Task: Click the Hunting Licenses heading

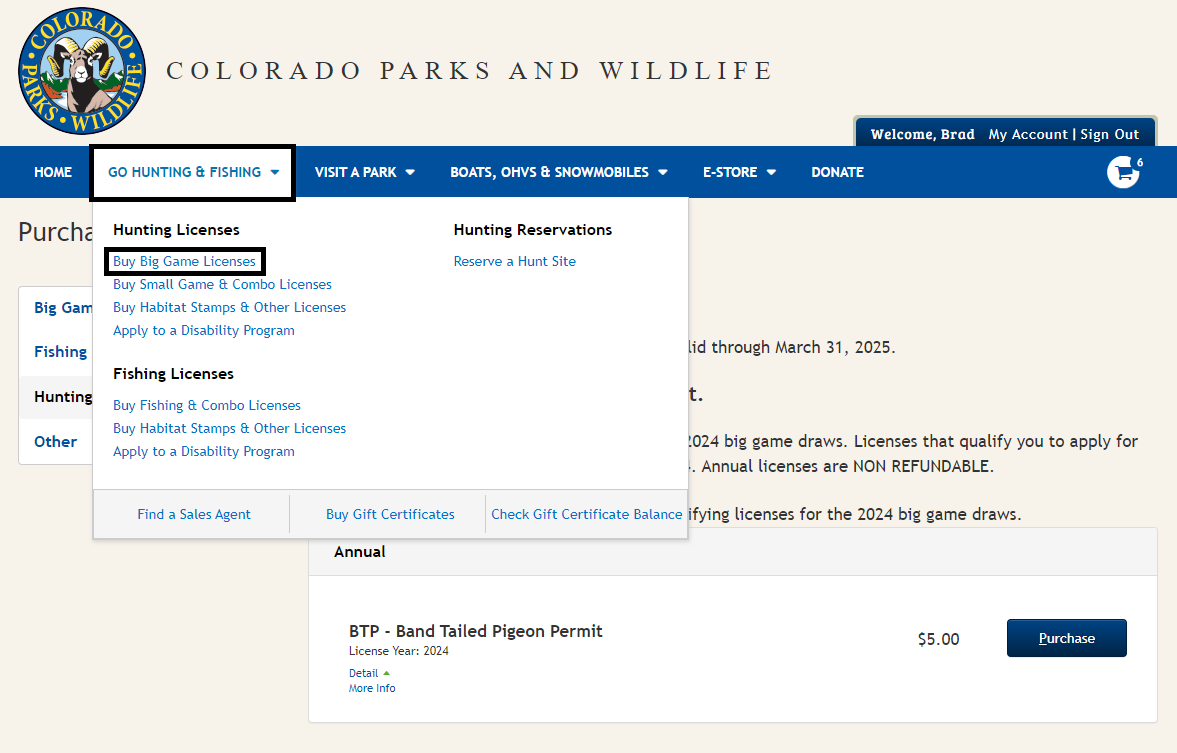Action: coord(176,230)
